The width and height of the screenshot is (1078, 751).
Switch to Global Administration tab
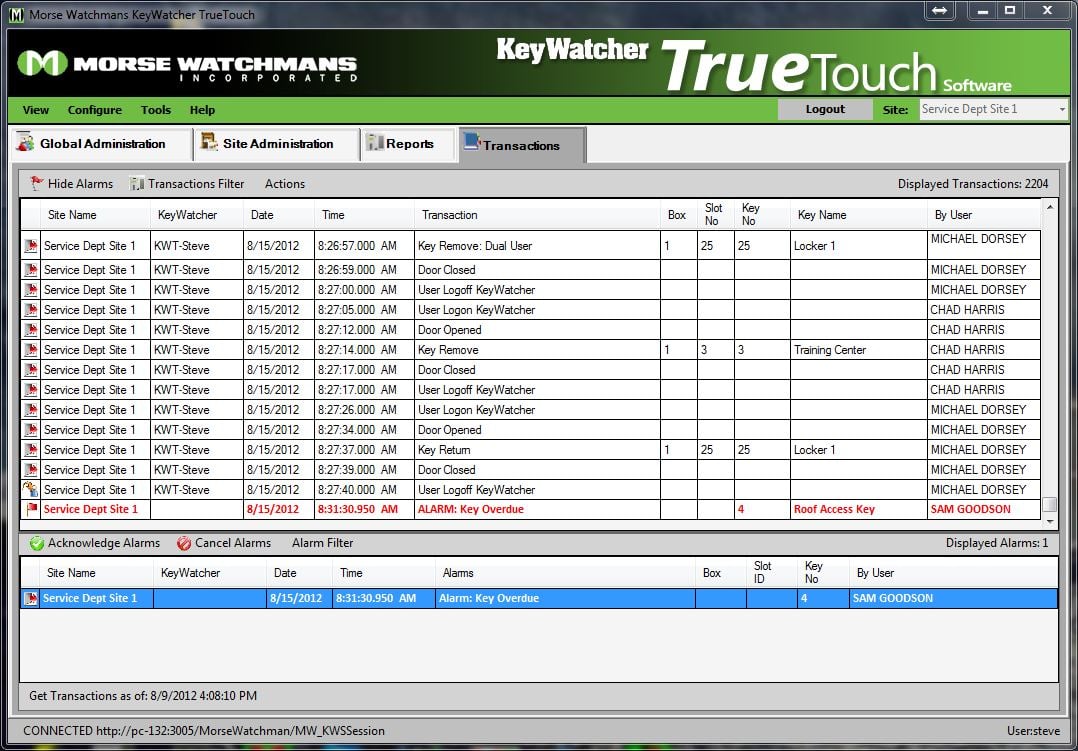pyautogui.click(x=101, y=144)
